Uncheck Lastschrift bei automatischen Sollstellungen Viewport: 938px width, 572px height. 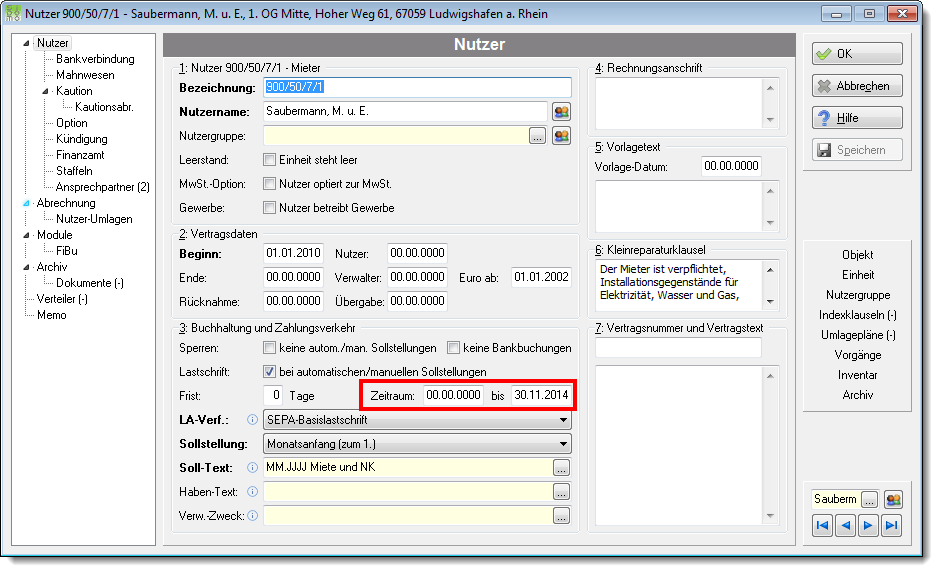(270, 372)
